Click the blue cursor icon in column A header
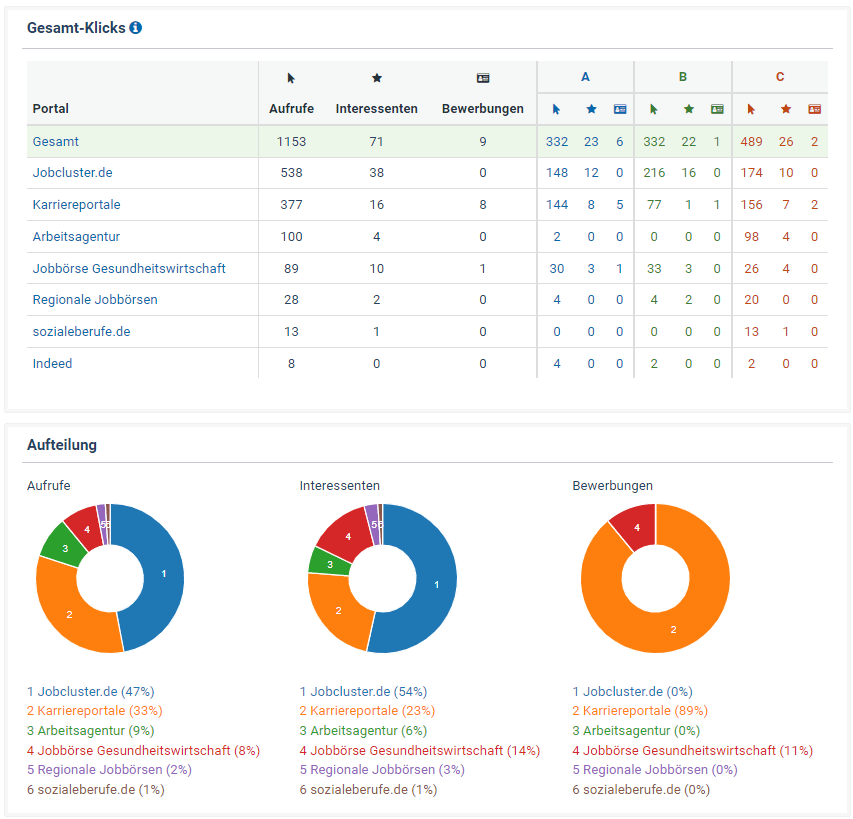The height and width of the screenshot is (819, 853). pos(557,110)
